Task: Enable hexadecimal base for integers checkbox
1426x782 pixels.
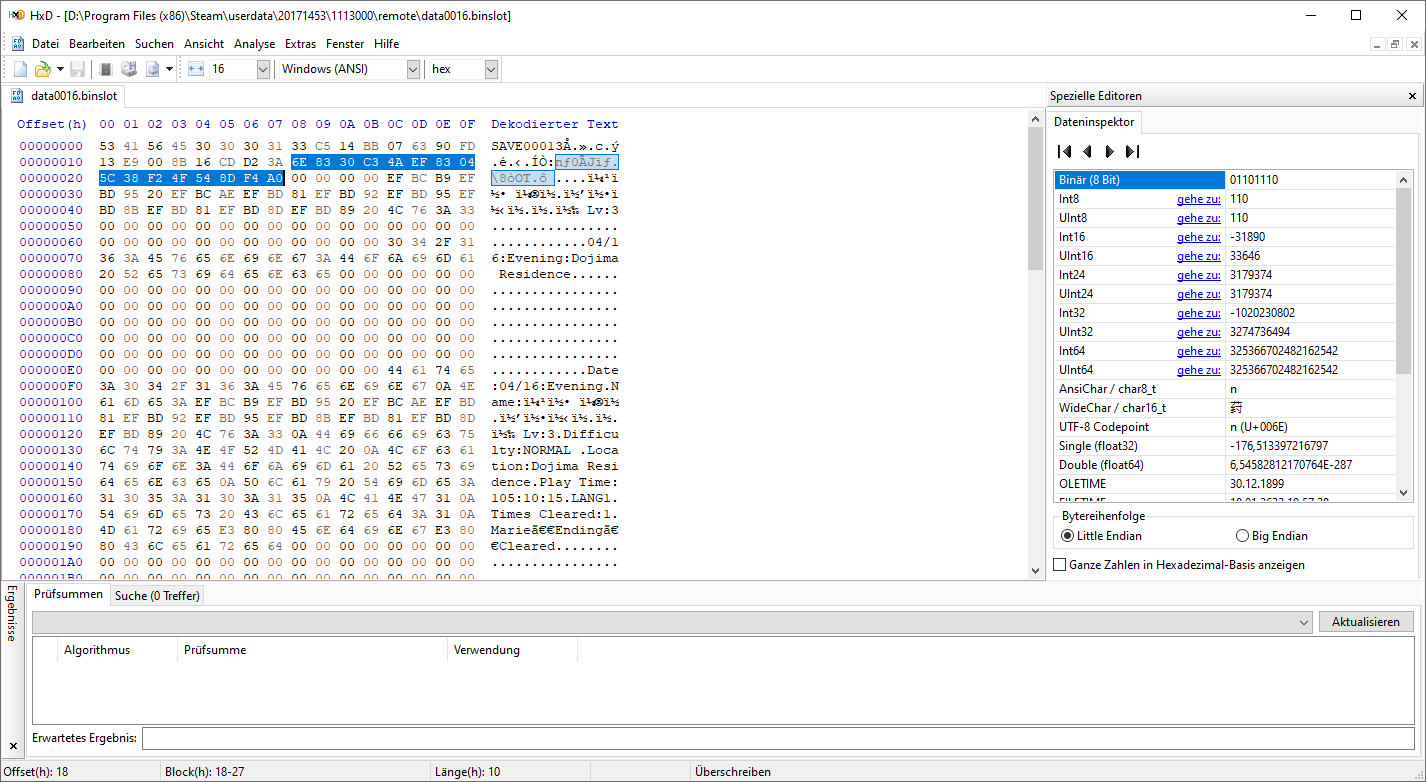Action: tap(1061, 565)
